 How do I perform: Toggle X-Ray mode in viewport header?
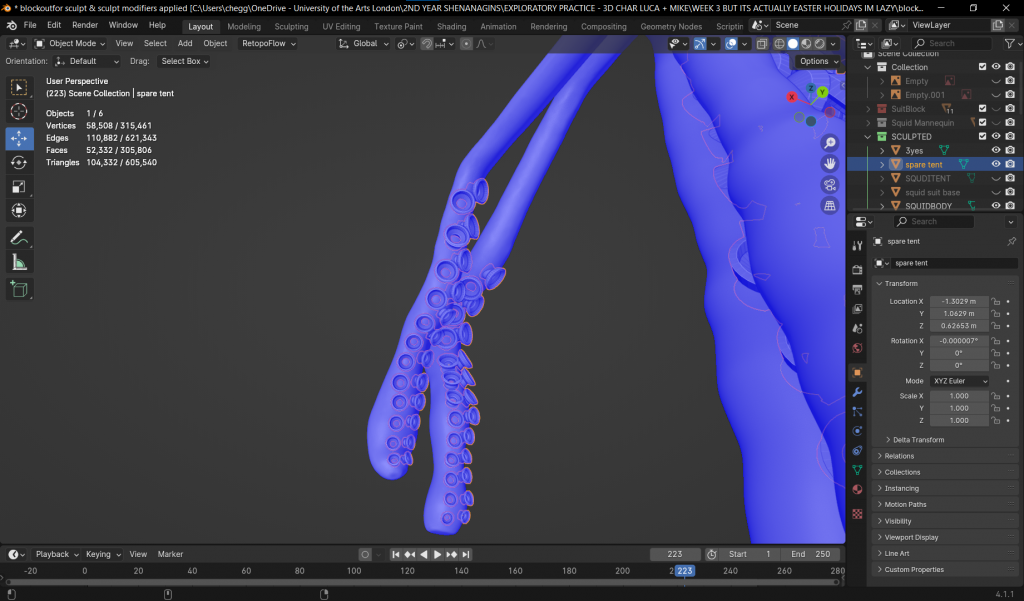[x=761, y=44]
